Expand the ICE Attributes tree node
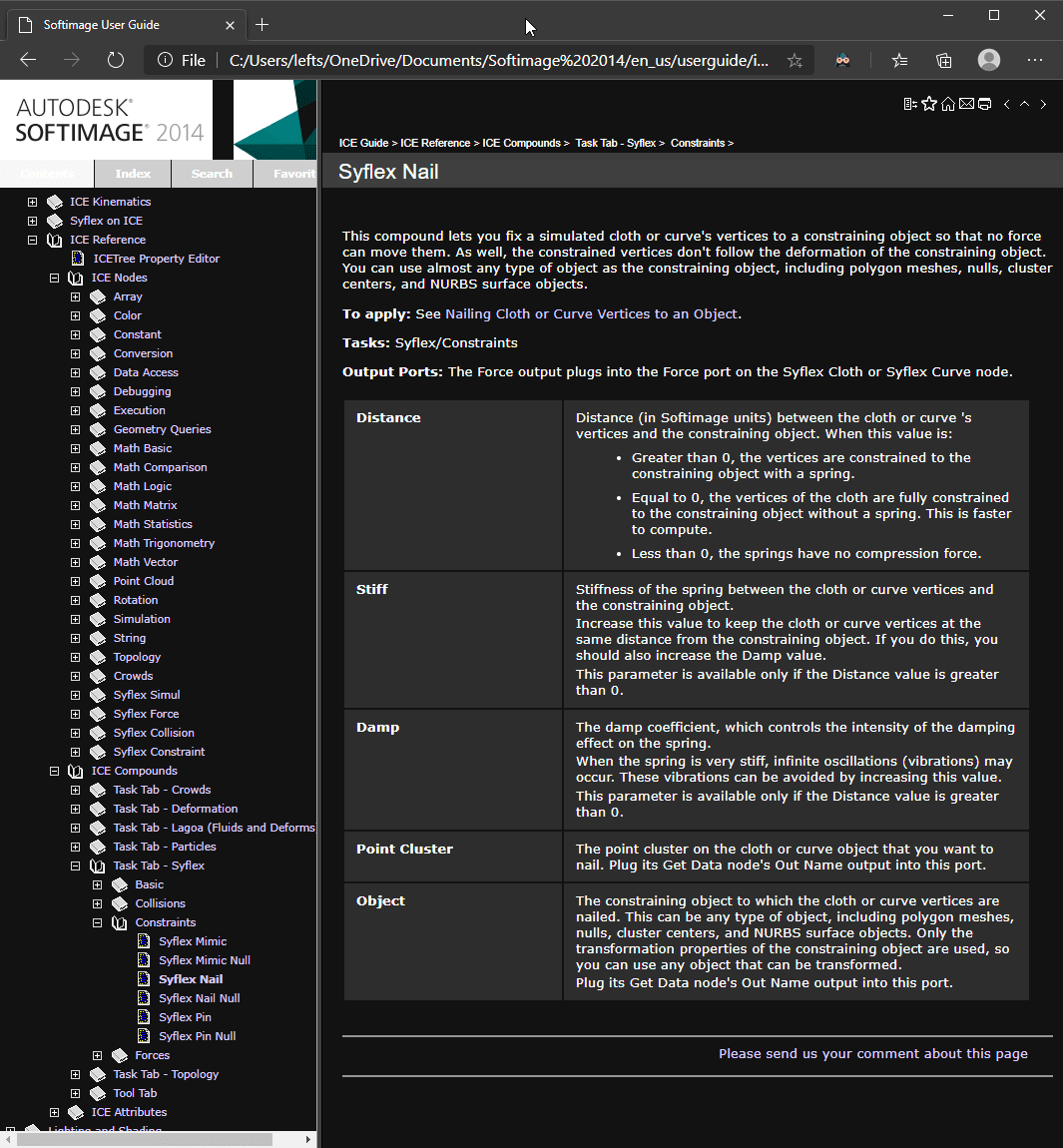The width and height of the screenshot is (1063, 1148). click(x=54, y=1112)
